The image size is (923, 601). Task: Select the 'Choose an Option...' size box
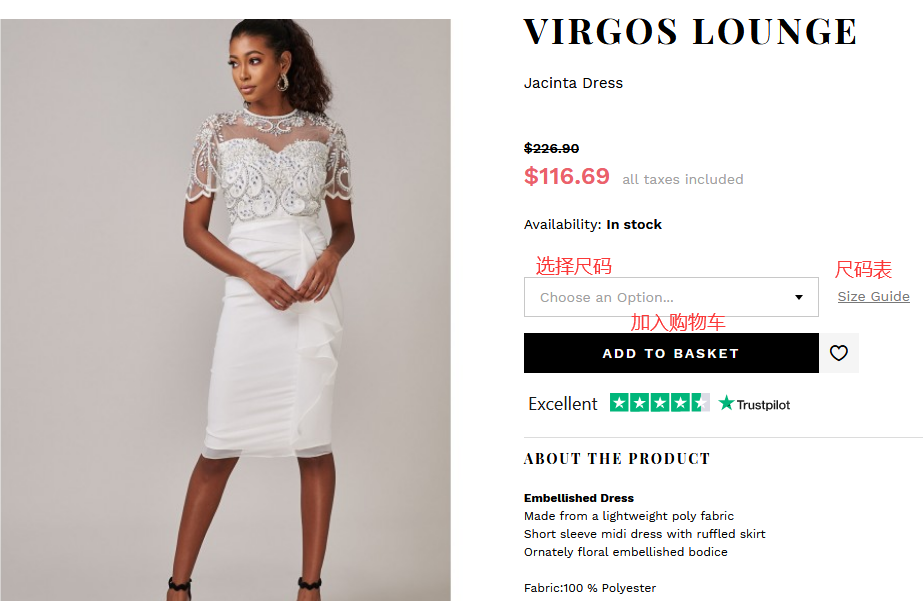pos(671,297)
